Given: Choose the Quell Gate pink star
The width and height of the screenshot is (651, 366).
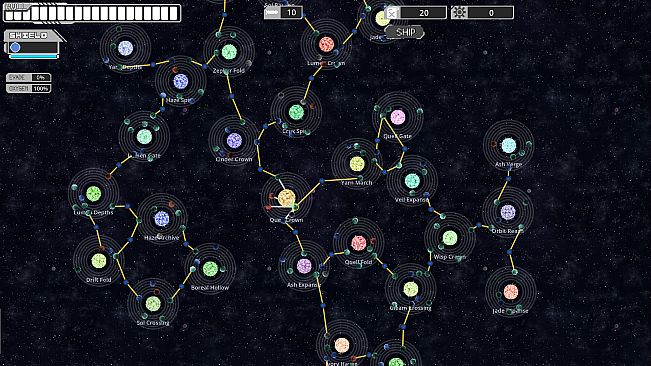Looking at the screenshot, I should (398, 117).
